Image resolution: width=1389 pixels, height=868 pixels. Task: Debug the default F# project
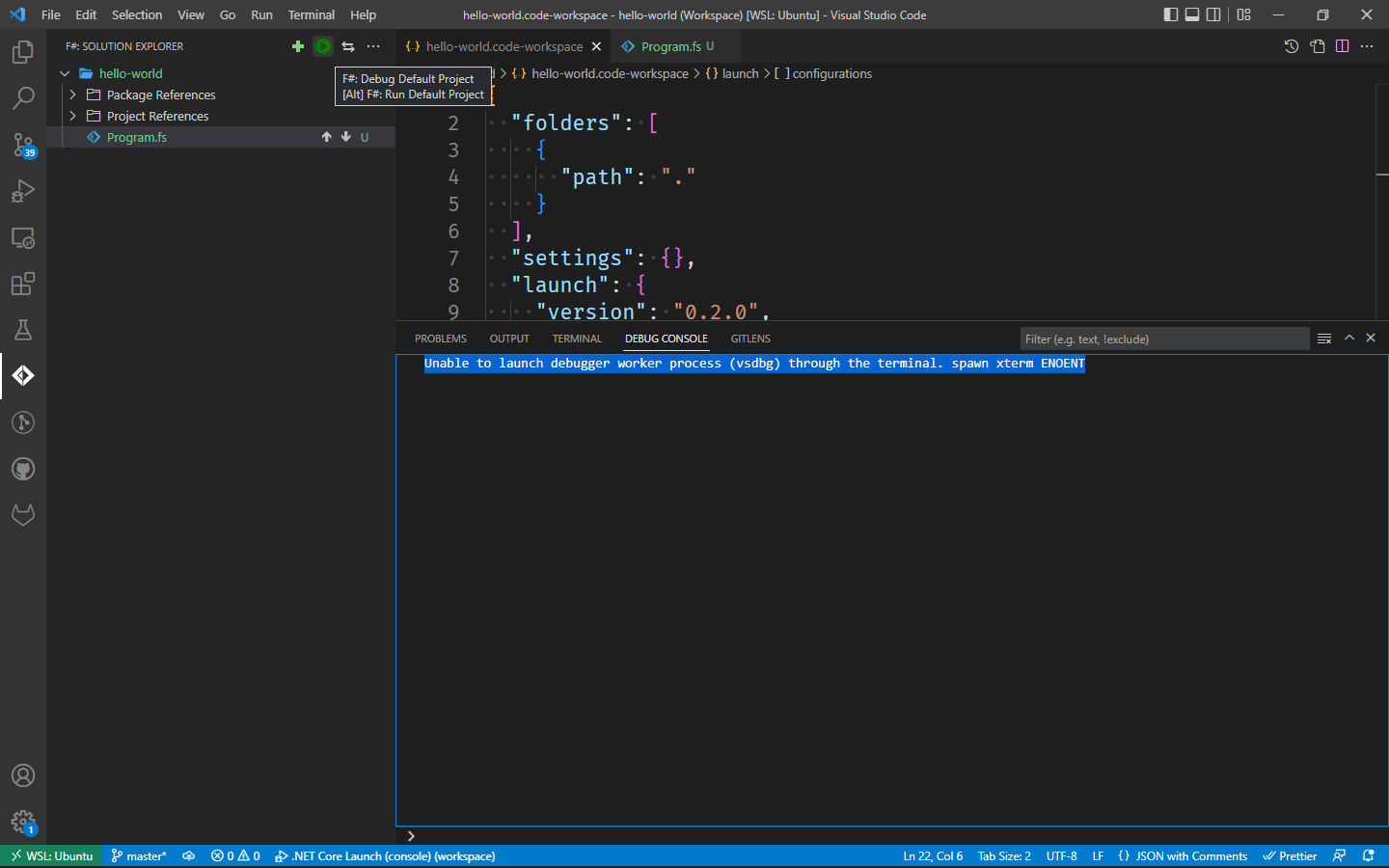coord(323,46)
